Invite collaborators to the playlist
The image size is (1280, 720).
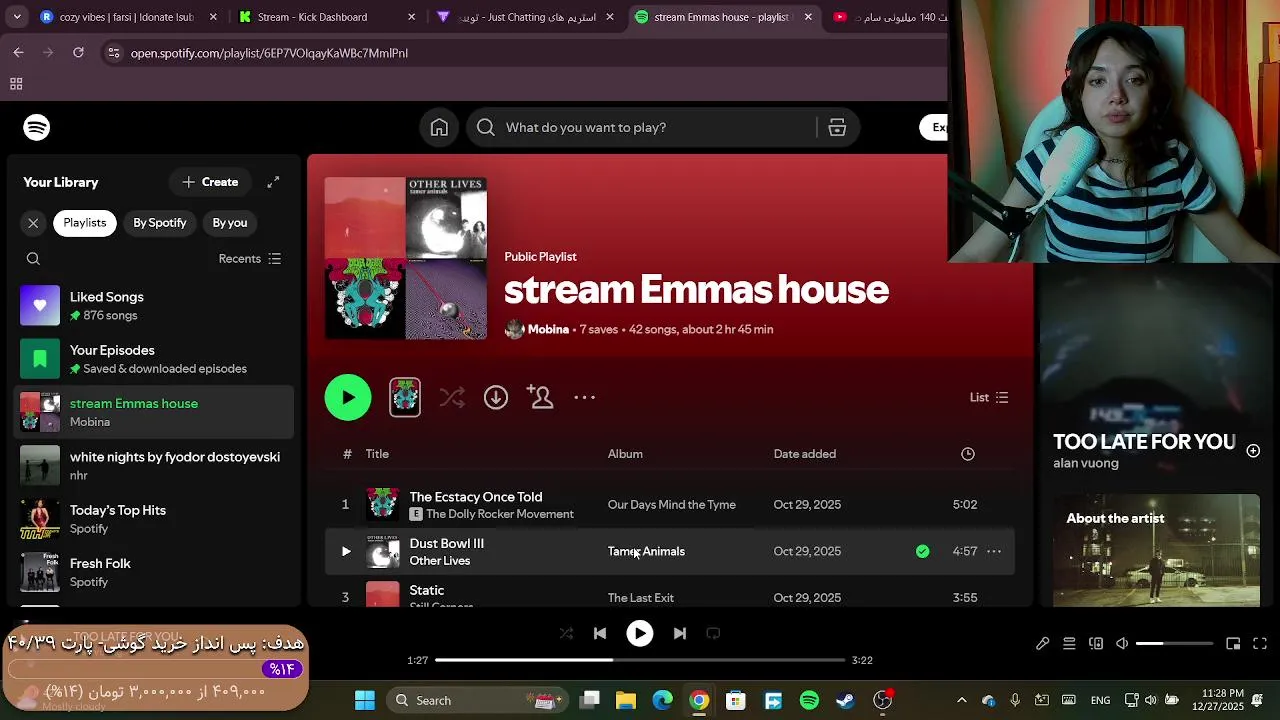point(540,397)
